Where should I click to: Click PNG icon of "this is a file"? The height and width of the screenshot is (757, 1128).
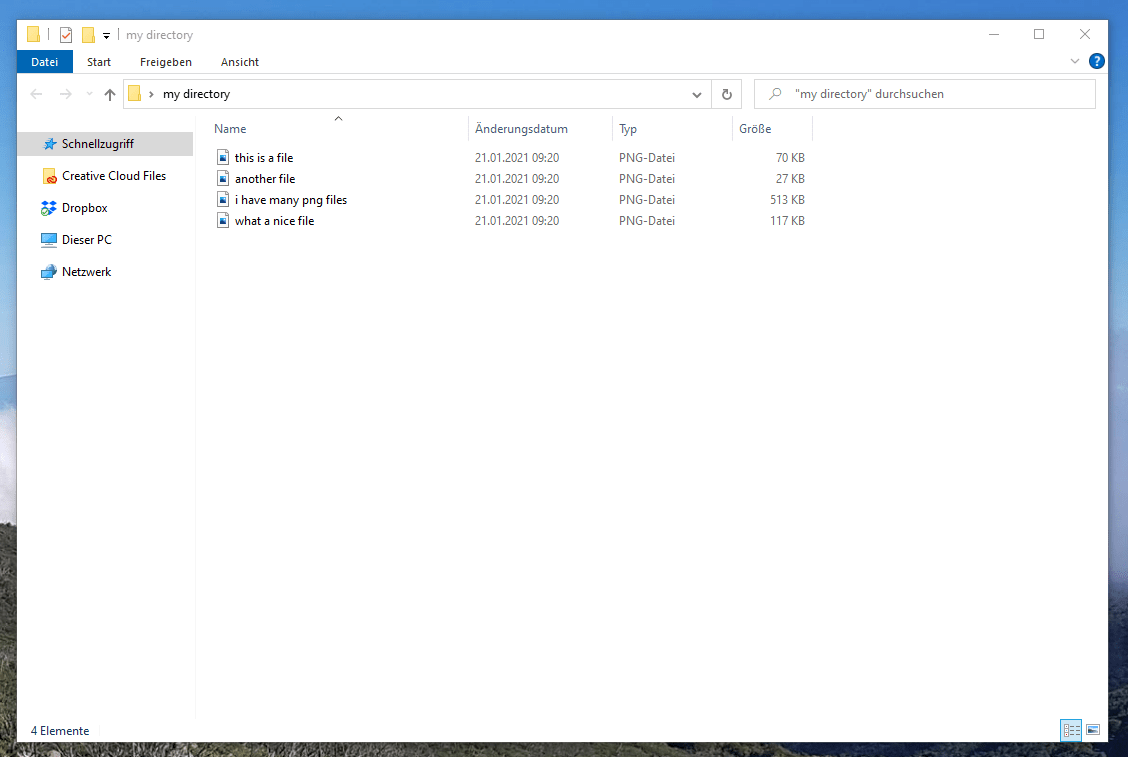coord(223,157)
